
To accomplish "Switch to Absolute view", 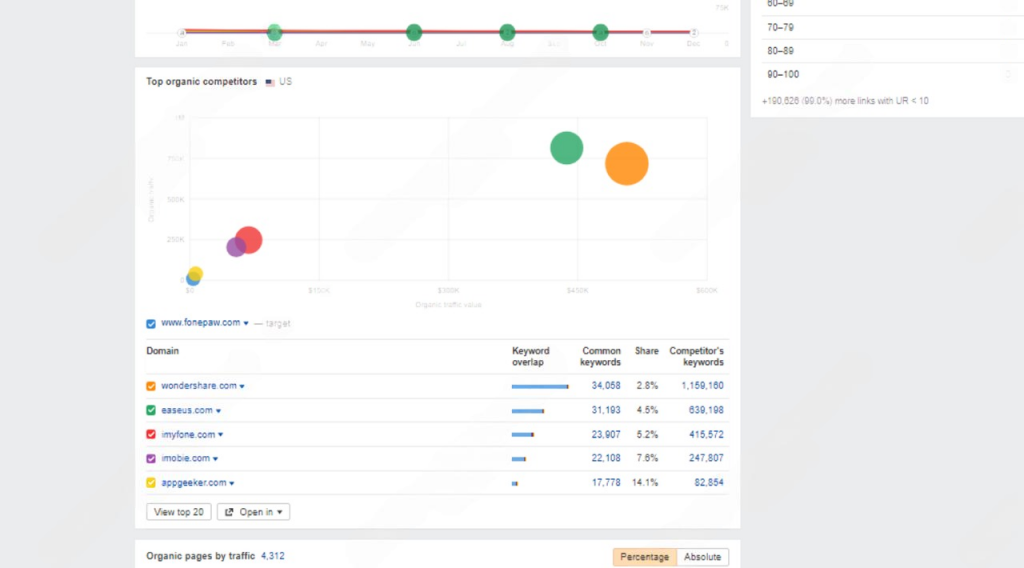I will pos(702,557).
